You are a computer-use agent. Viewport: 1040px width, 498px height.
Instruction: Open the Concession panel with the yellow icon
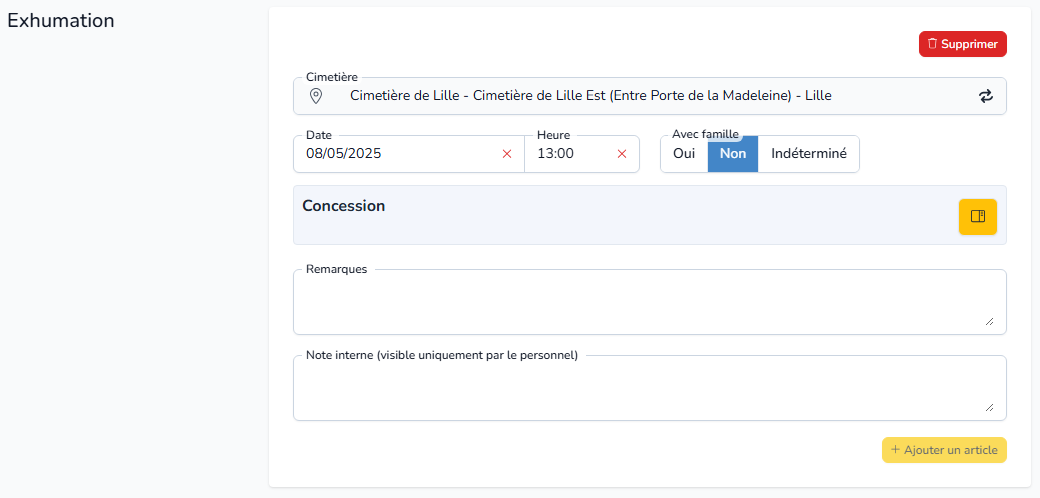(x=978, y=216)
